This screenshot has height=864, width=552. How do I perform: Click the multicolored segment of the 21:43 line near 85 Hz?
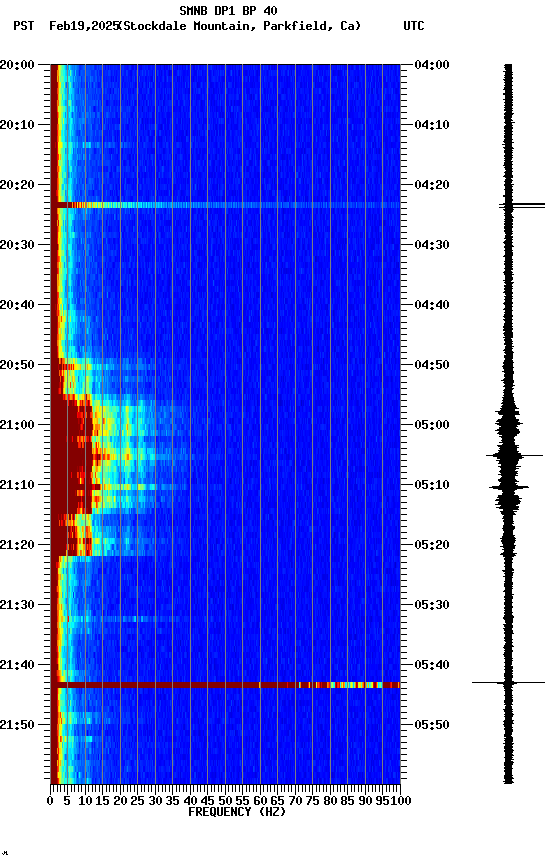coord(353,685)
